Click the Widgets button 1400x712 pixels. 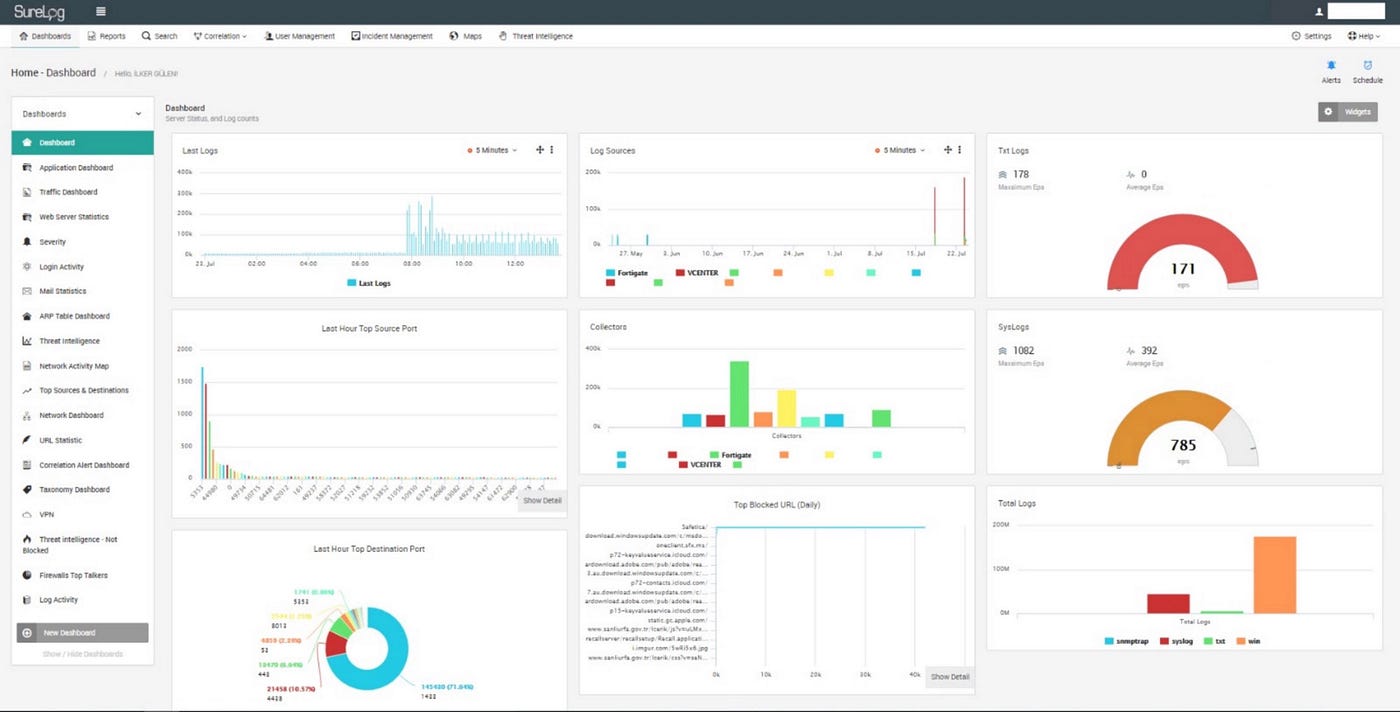(1348, 112)
